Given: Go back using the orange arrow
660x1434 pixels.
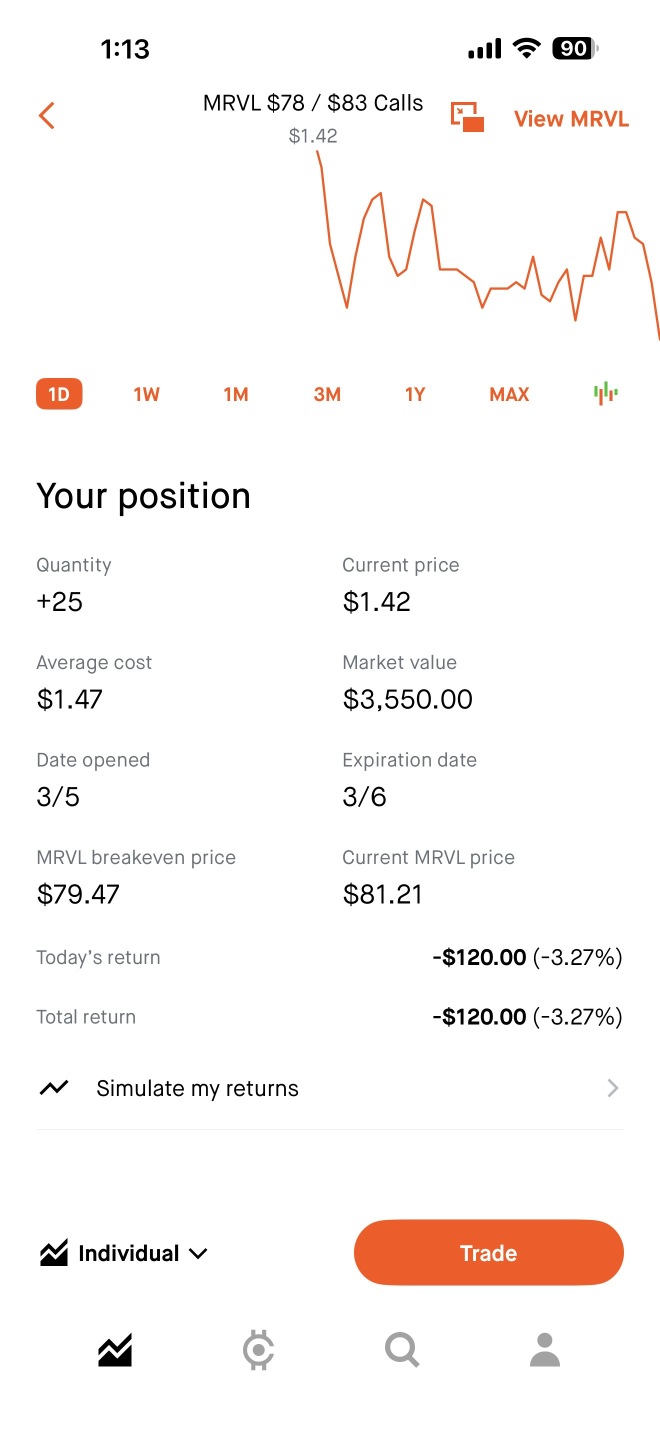Looking at the screenshot, I should 46,116.
